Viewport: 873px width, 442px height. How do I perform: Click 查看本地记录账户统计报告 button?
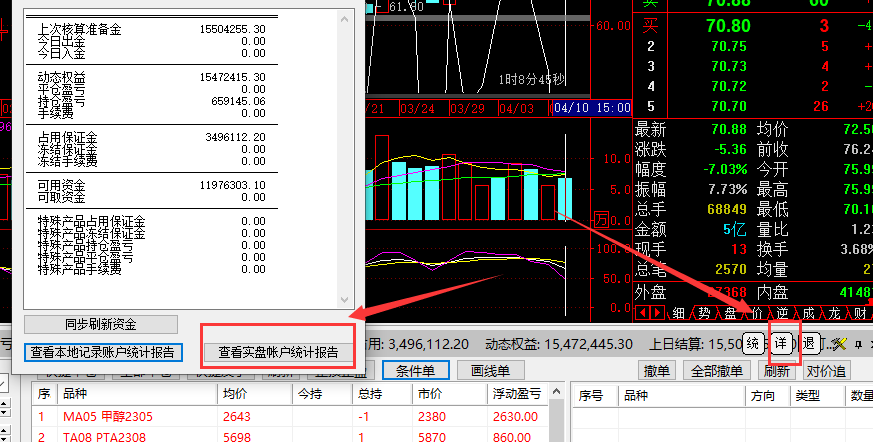(x=103, y=352)
